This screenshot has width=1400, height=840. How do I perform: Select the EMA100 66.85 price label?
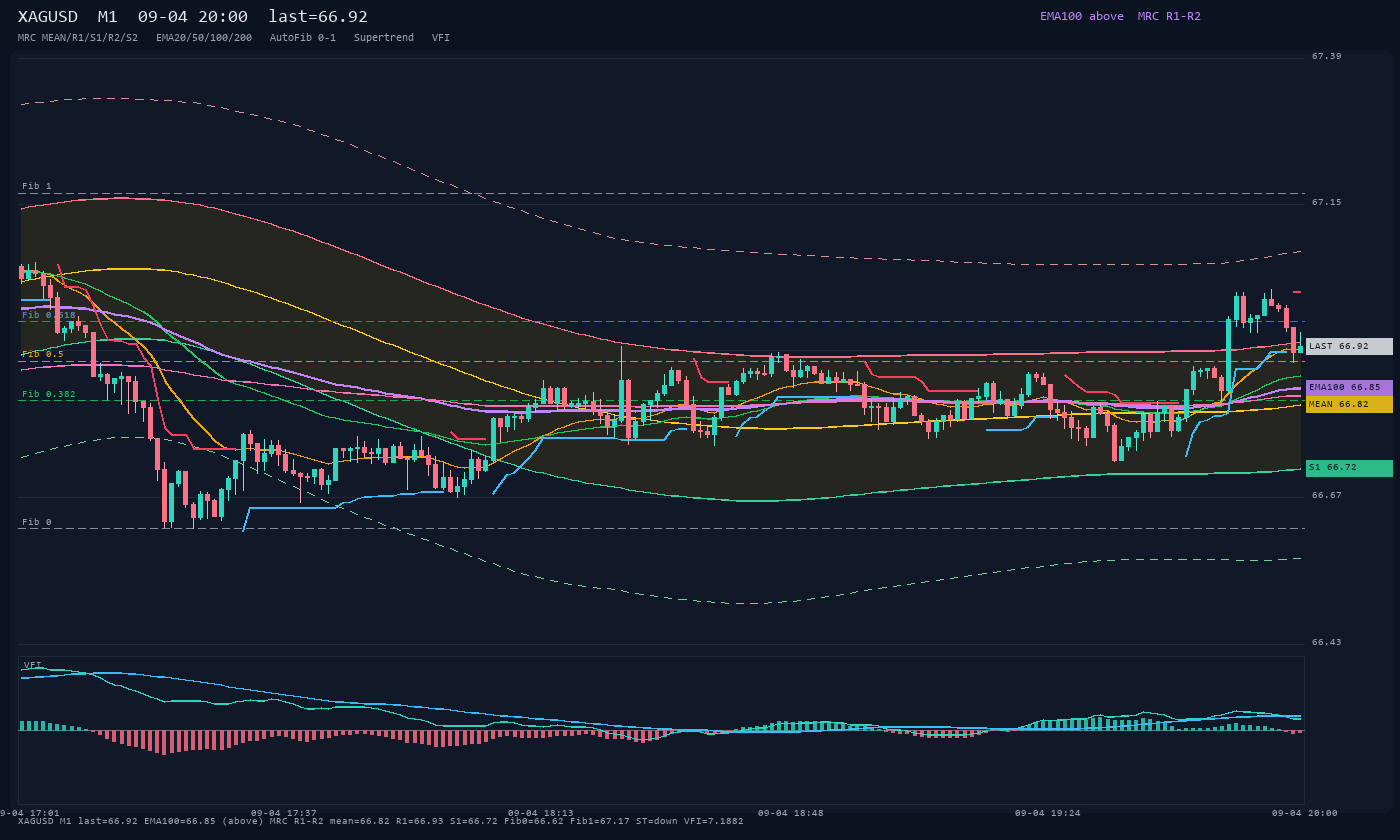pyautogui.click(x=1349, y=387)
